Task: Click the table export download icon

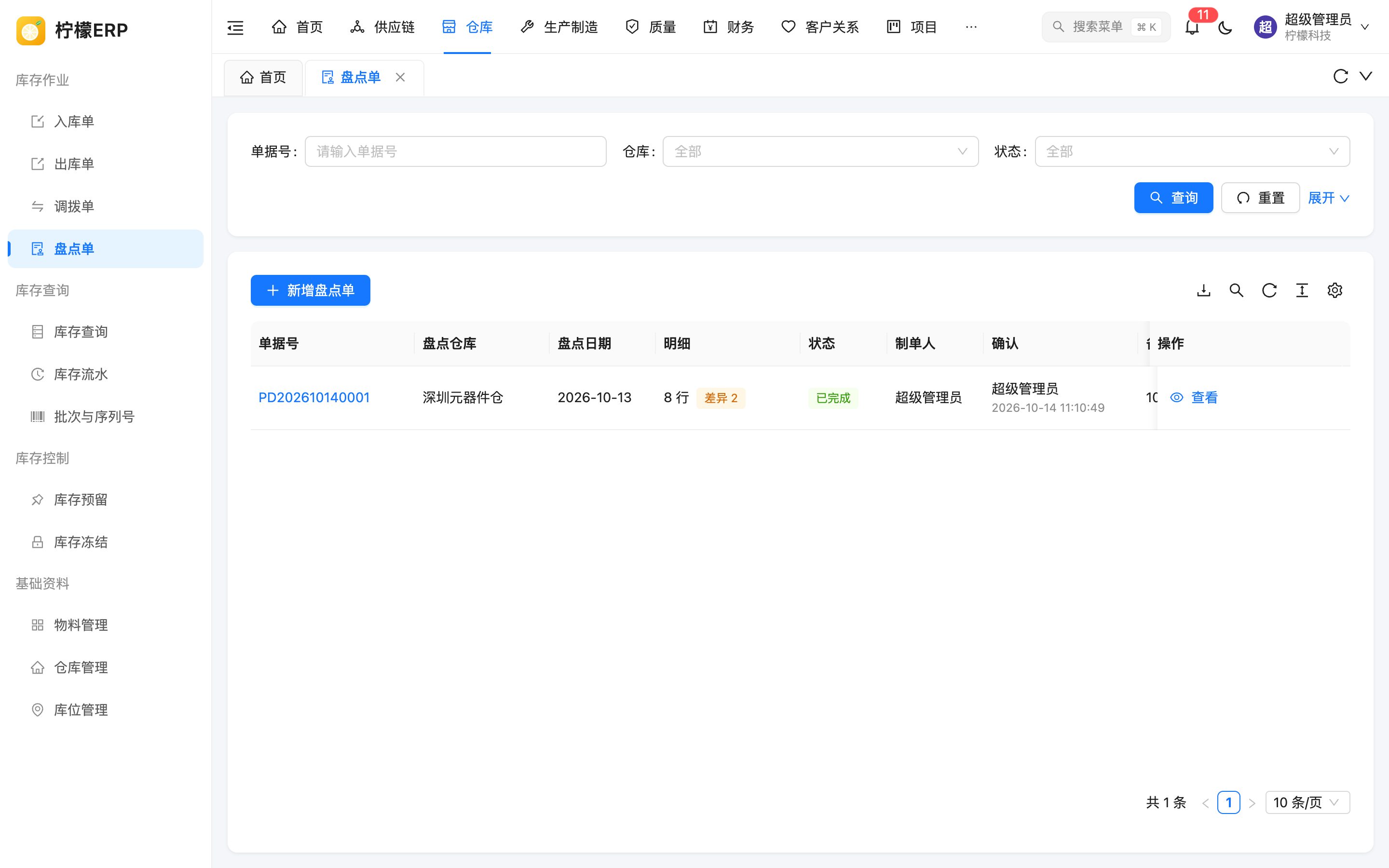Action: [1204, 290]
